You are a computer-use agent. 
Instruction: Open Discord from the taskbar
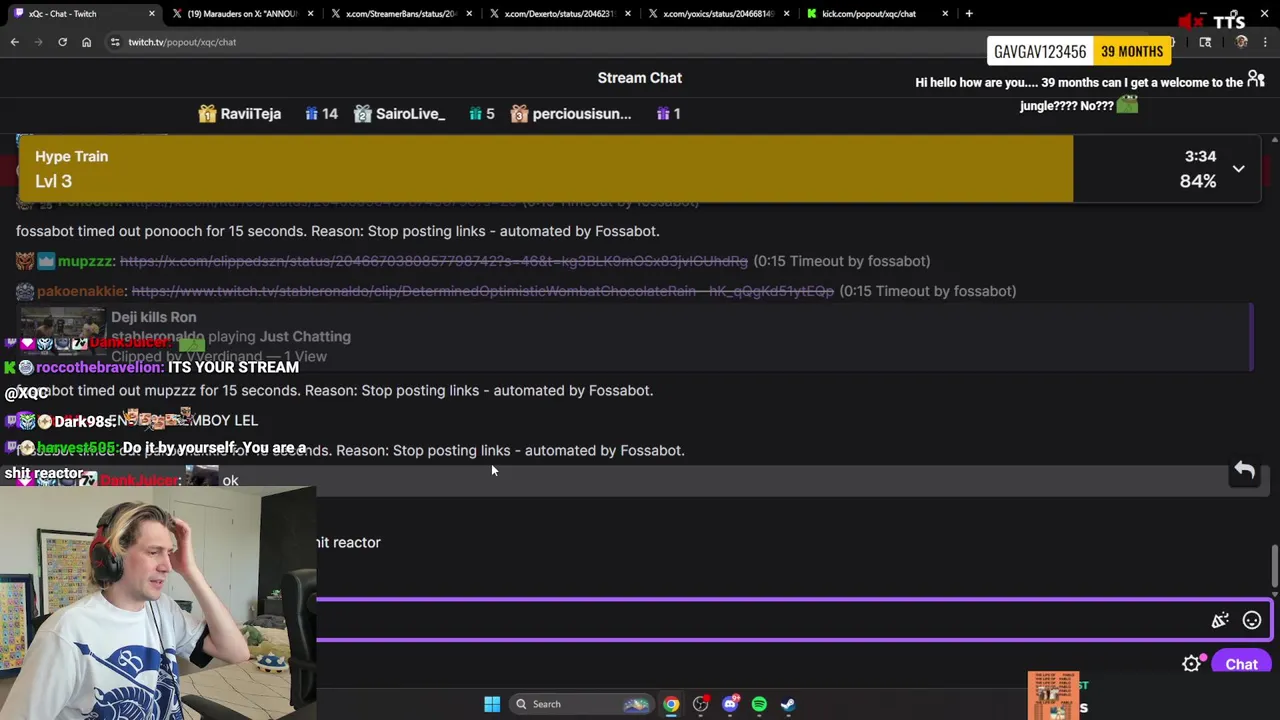[x=730, y=704]
